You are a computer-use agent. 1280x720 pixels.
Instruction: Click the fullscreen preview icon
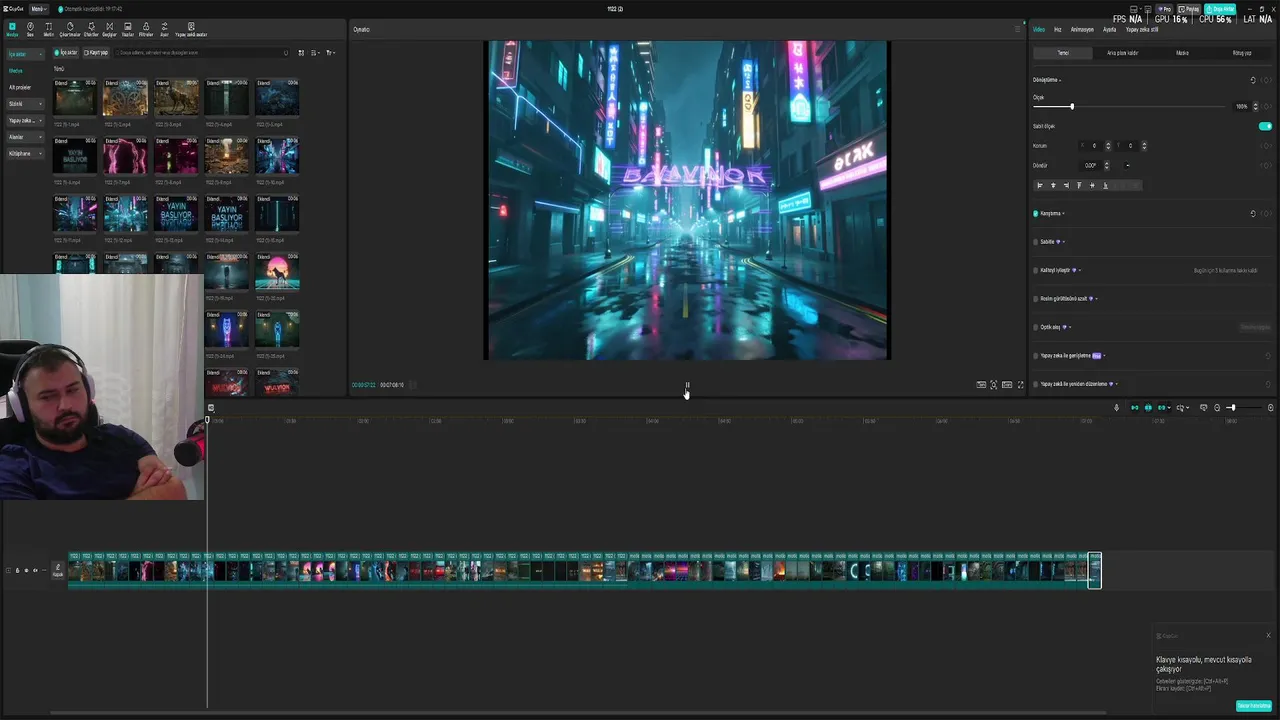[x=1020, y=385]
